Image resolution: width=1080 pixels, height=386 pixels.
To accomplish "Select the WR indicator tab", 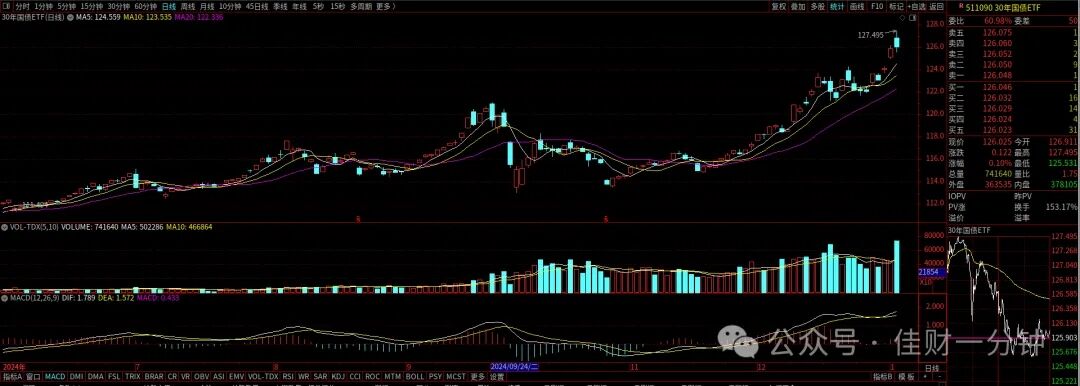I will pos(304,376).
